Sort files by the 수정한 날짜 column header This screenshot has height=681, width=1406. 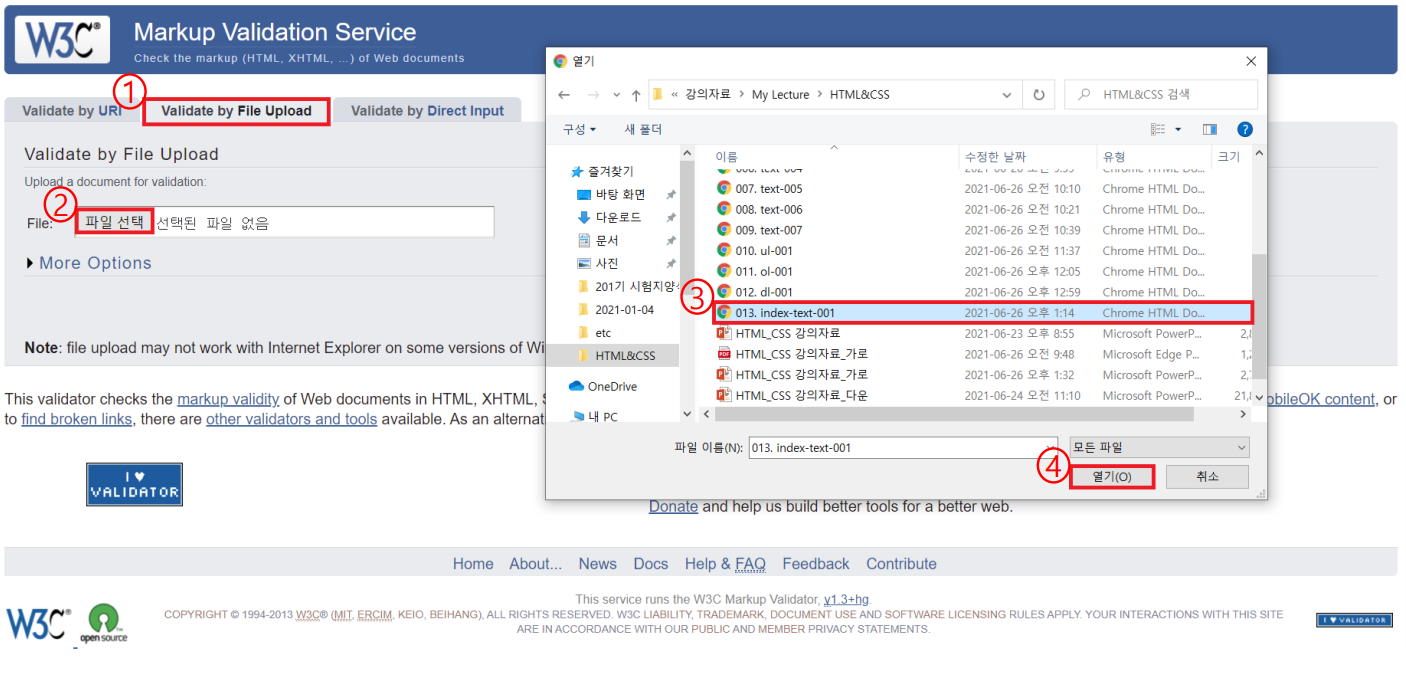(x=995, y=157)
